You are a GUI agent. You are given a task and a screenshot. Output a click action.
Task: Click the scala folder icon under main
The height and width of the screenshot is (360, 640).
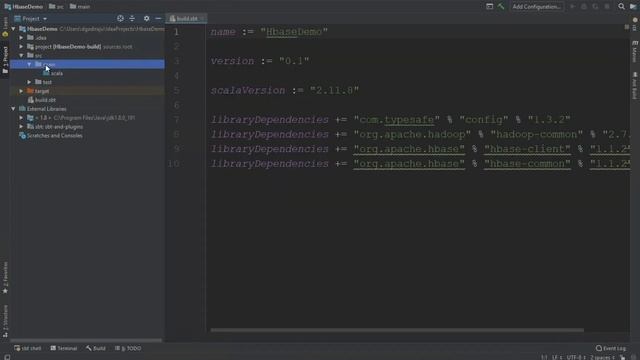pyautogui.click(x=46, y=73)
